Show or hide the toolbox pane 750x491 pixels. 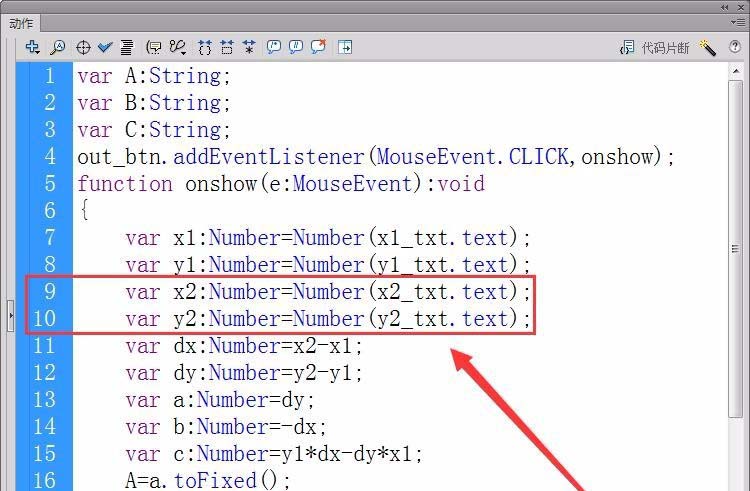tap(345, 47)
